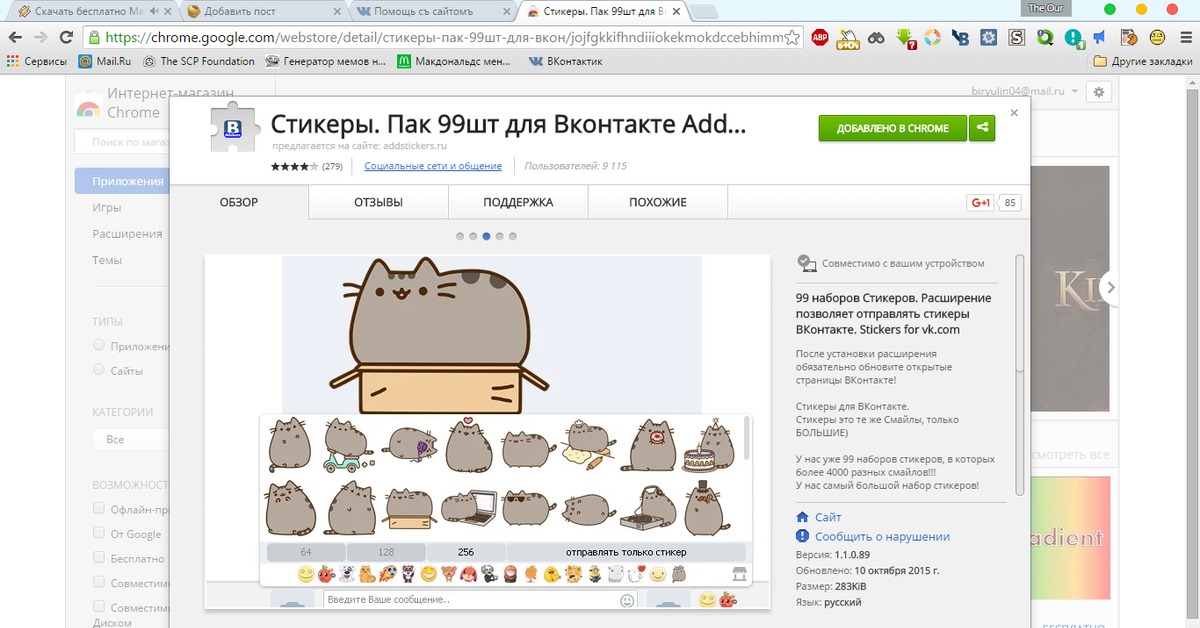Open the Adblock Plus (ABP) extension icon

tap(819, 38)
